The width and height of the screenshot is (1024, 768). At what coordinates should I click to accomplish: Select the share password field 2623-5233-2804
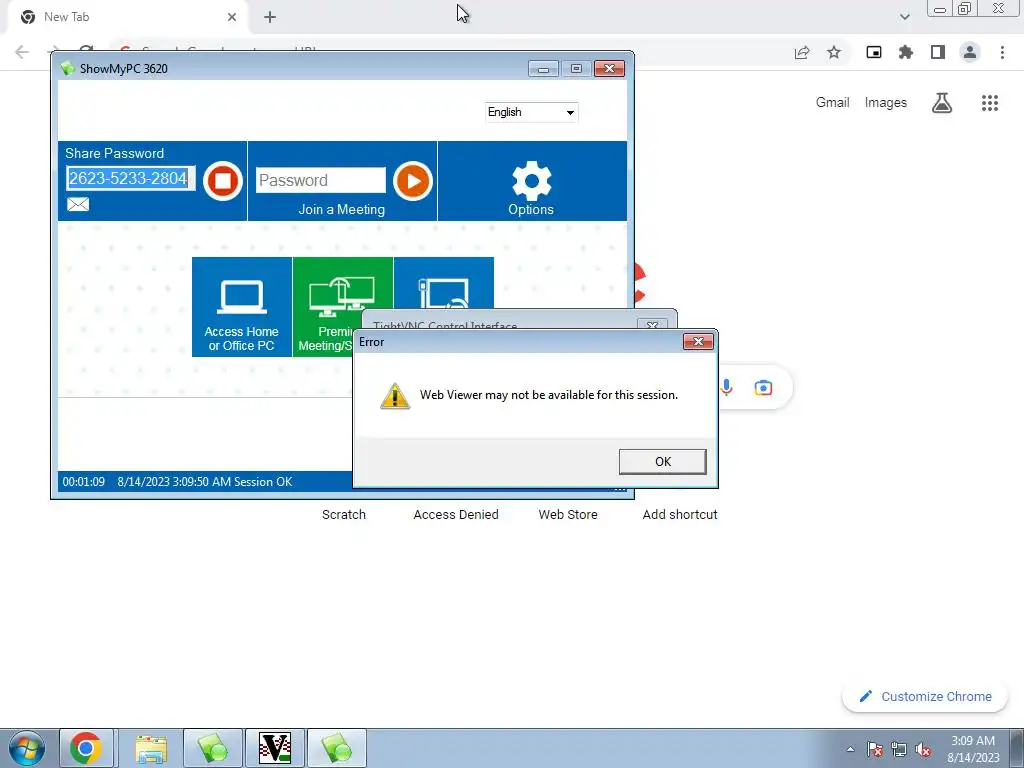pyautogui.click(x=130, y=178)
